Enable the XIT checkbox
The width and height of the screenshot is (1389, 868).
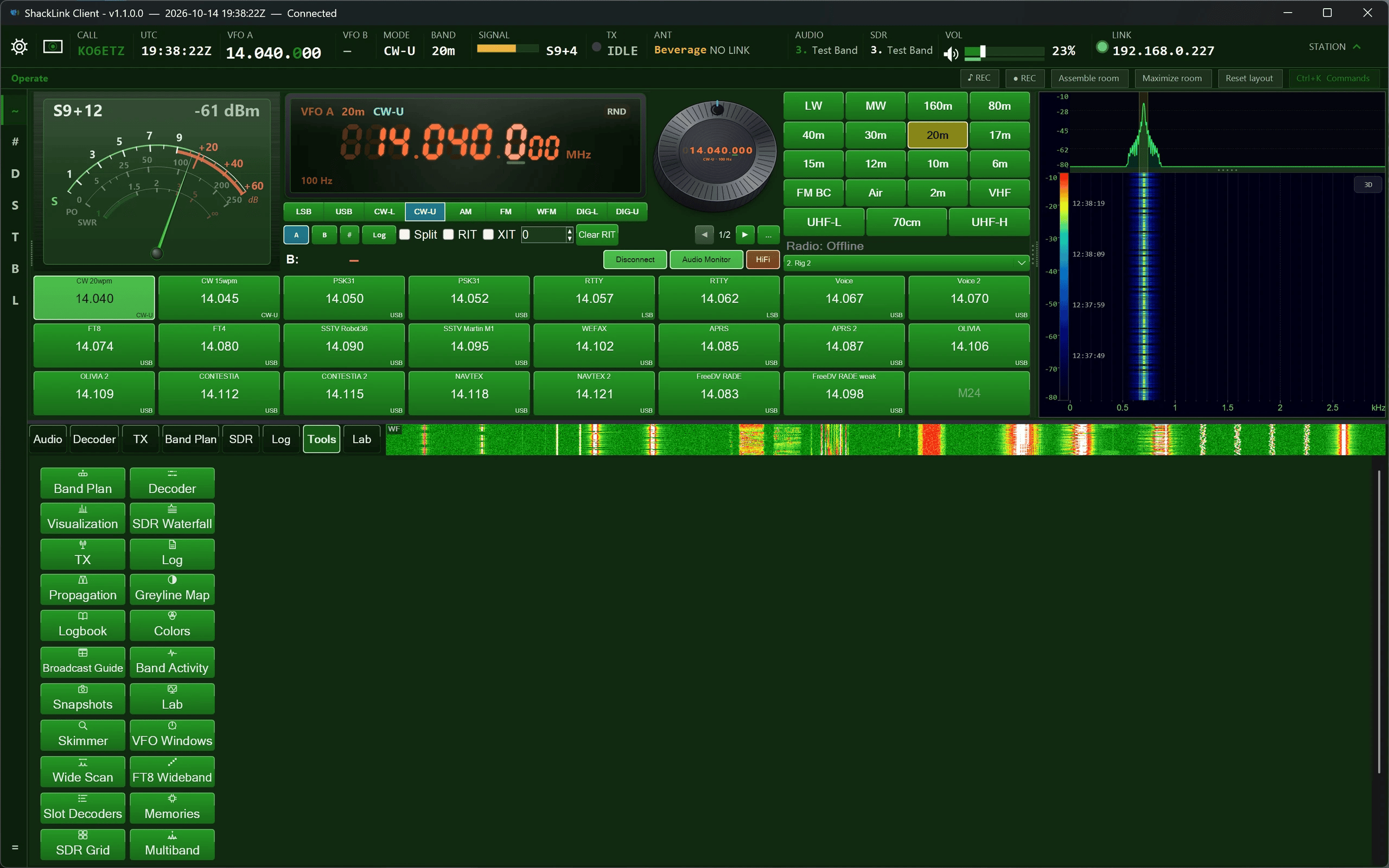point(488,234)
